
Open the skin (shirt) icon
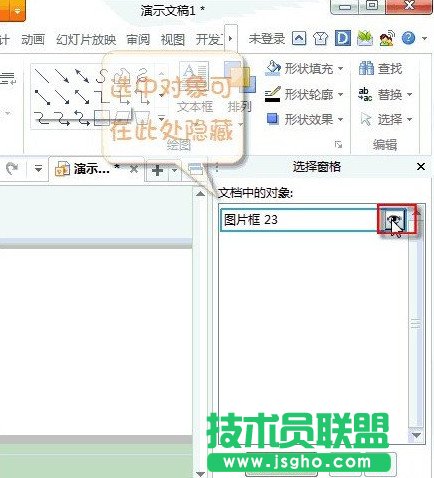coord(320,39)
